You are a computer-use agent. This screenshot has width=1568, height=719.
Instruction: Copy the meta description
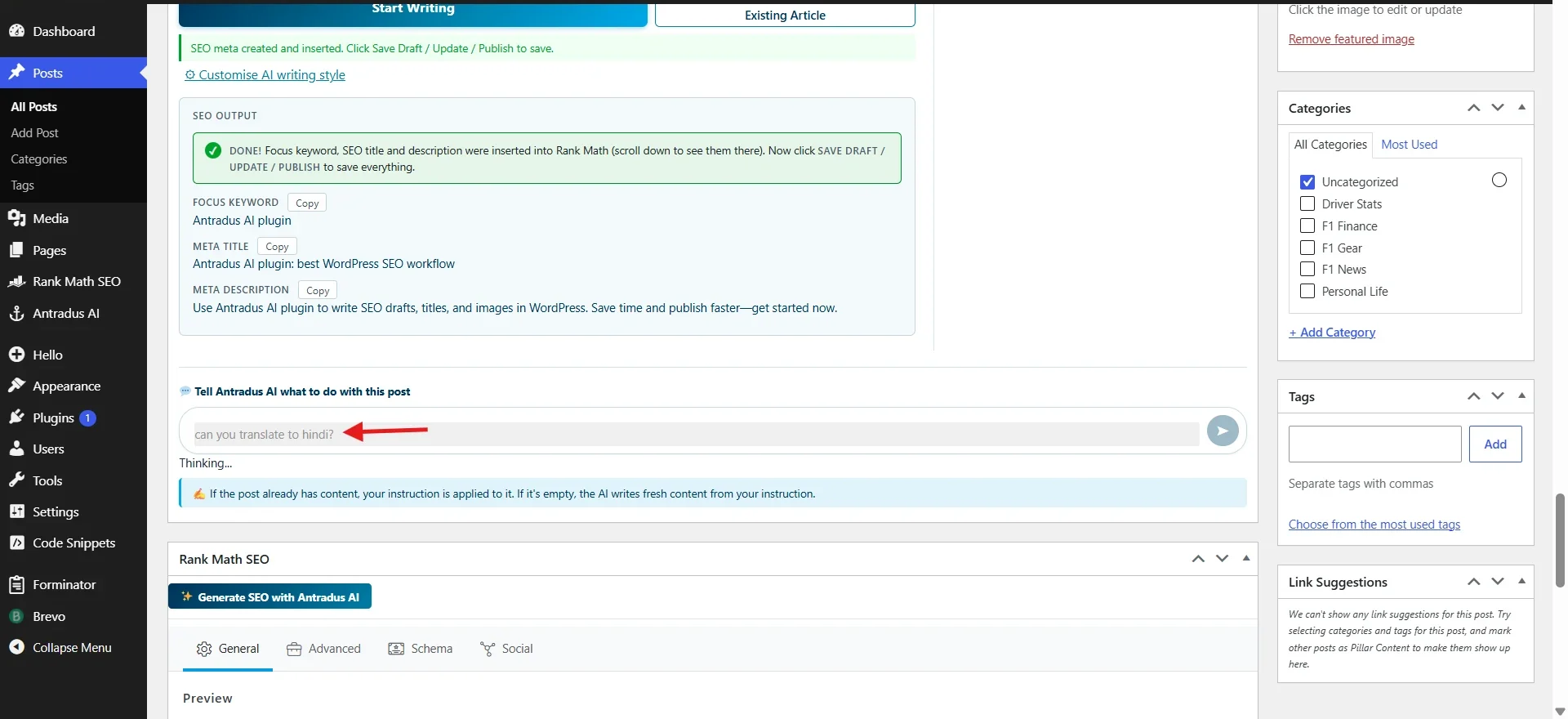click(318, 290)
